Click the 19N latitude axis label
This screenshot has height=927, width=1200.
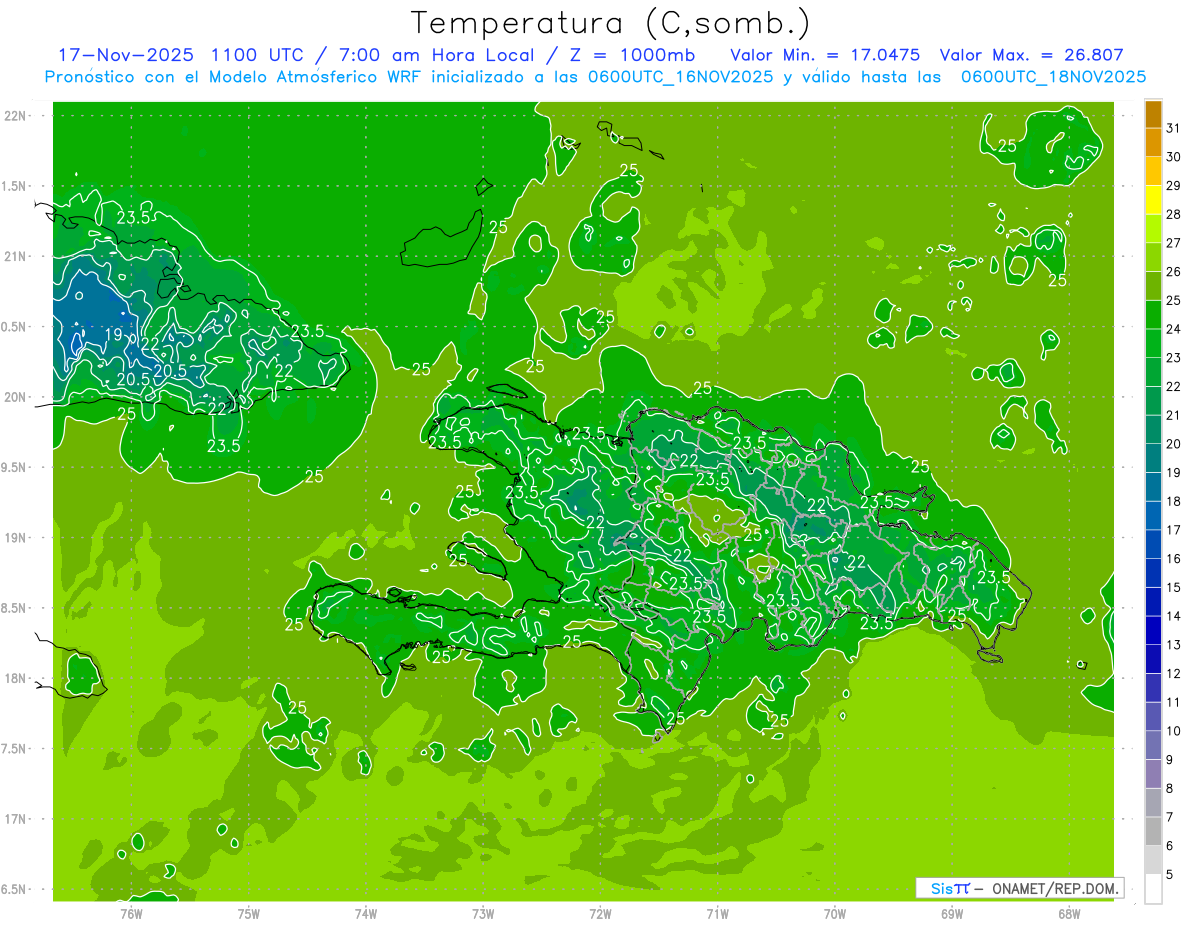point(15,538)
